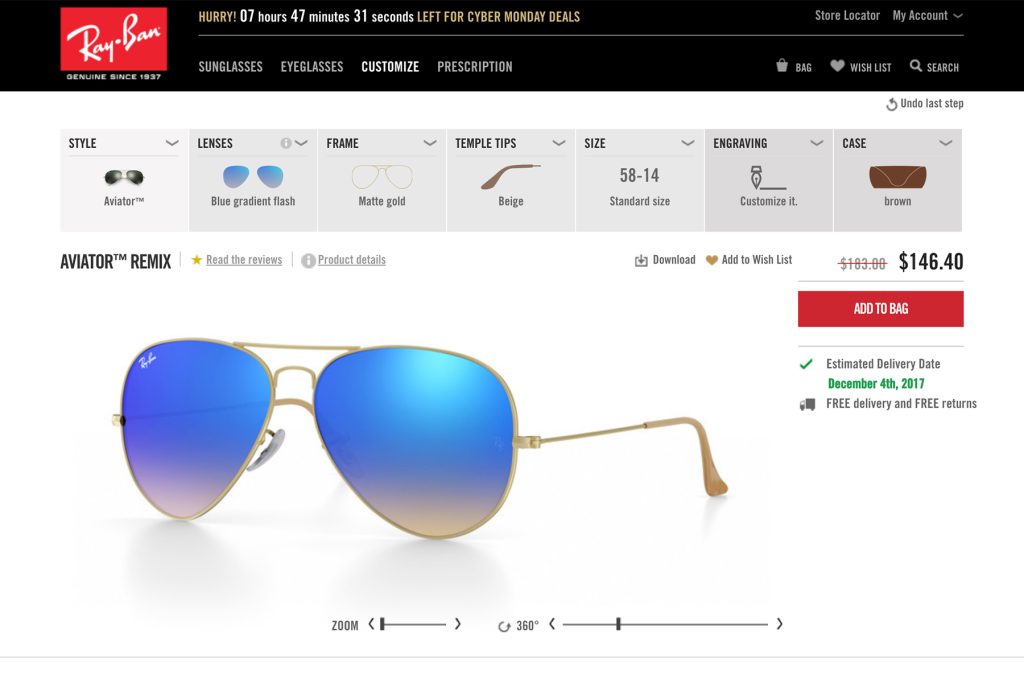
Task: Click the Add to Bag button
Action: coord(880,309)
